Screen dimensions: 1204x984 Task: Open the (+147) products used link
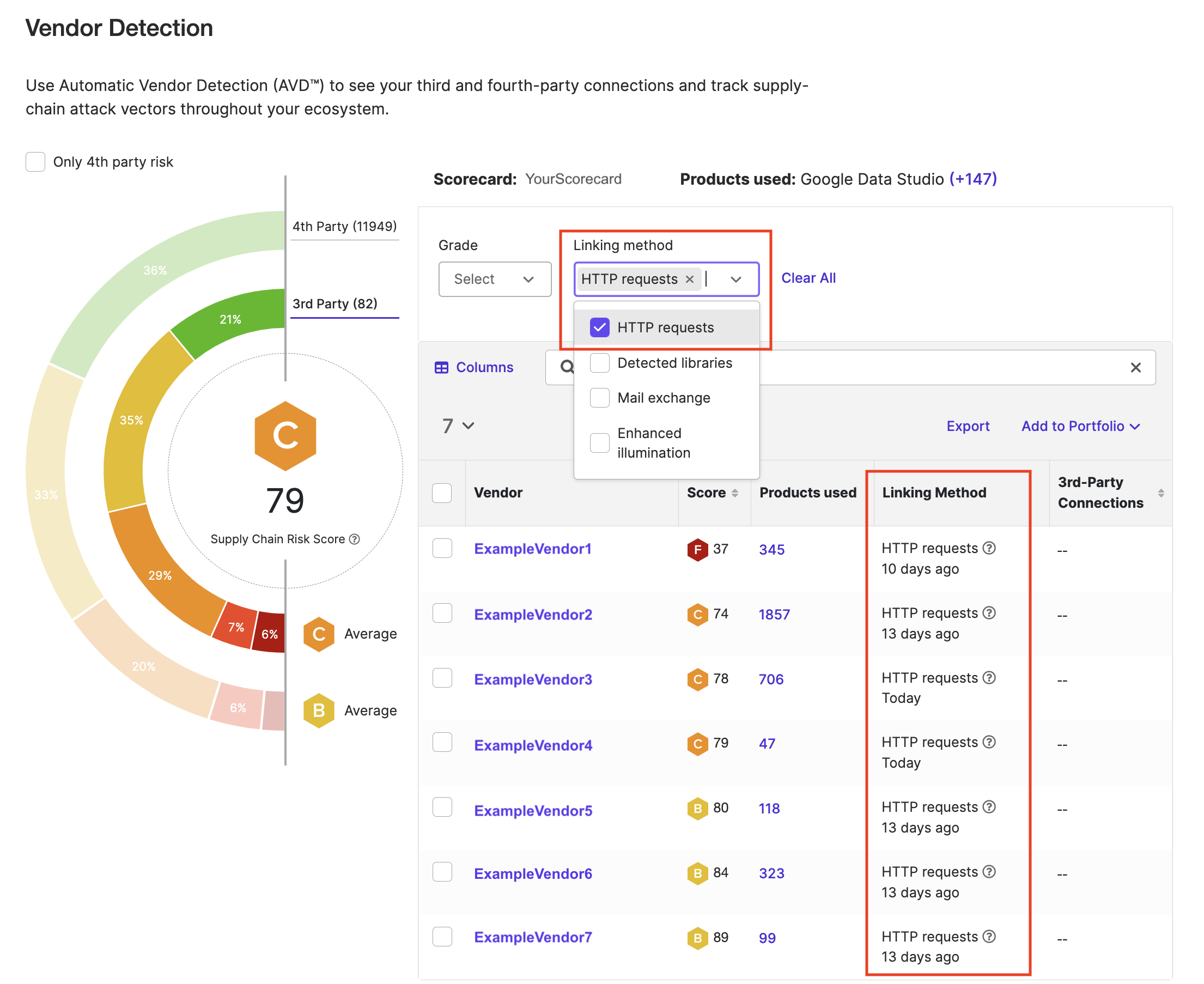pyautogui.click(x=974, y=179)
